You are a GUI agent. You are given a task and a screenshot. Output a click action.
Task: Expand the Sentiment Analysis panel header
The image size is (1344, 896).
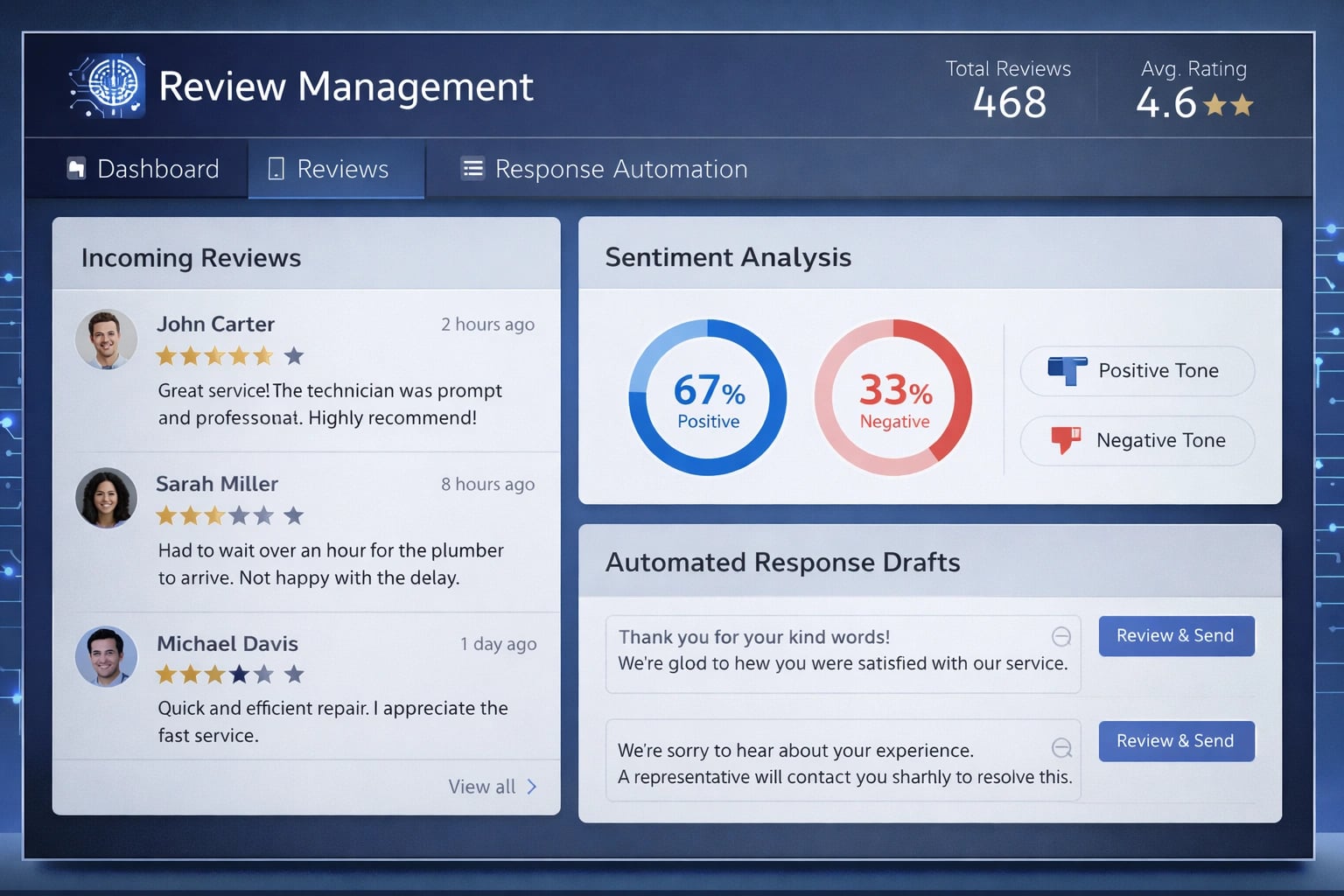click(727, 256)
